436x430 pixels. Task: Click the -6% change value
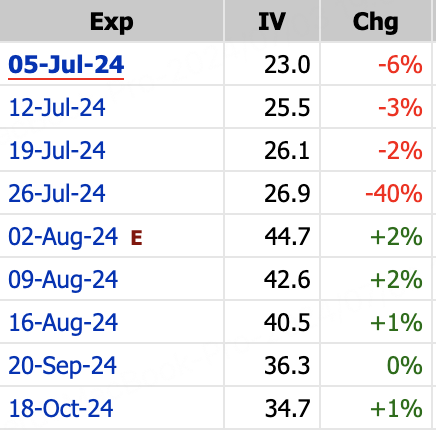(x=400, y=65)
